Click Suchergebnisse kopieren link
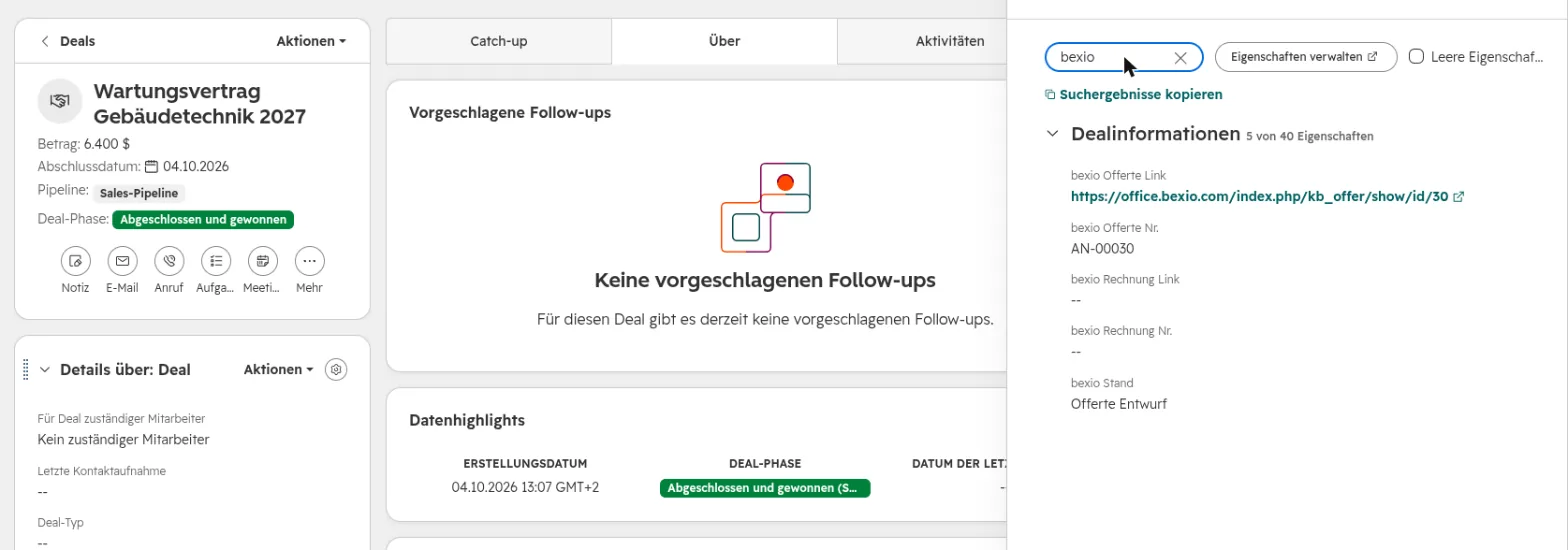Screen dimensions: 1568x550 (1141, 94)
